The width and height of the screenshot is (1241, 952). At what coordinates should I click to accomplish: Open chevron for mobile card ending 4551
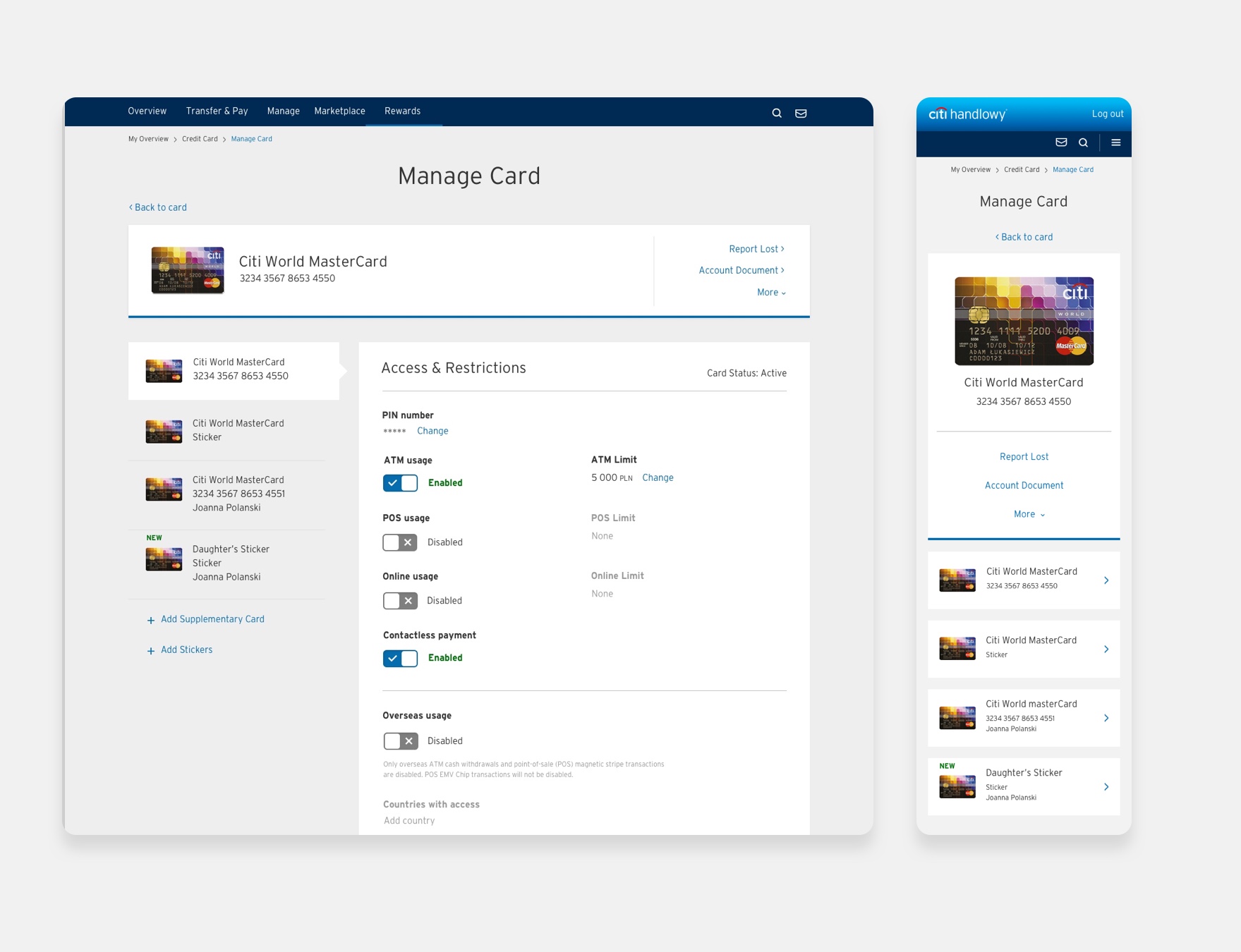(1106, 718)
